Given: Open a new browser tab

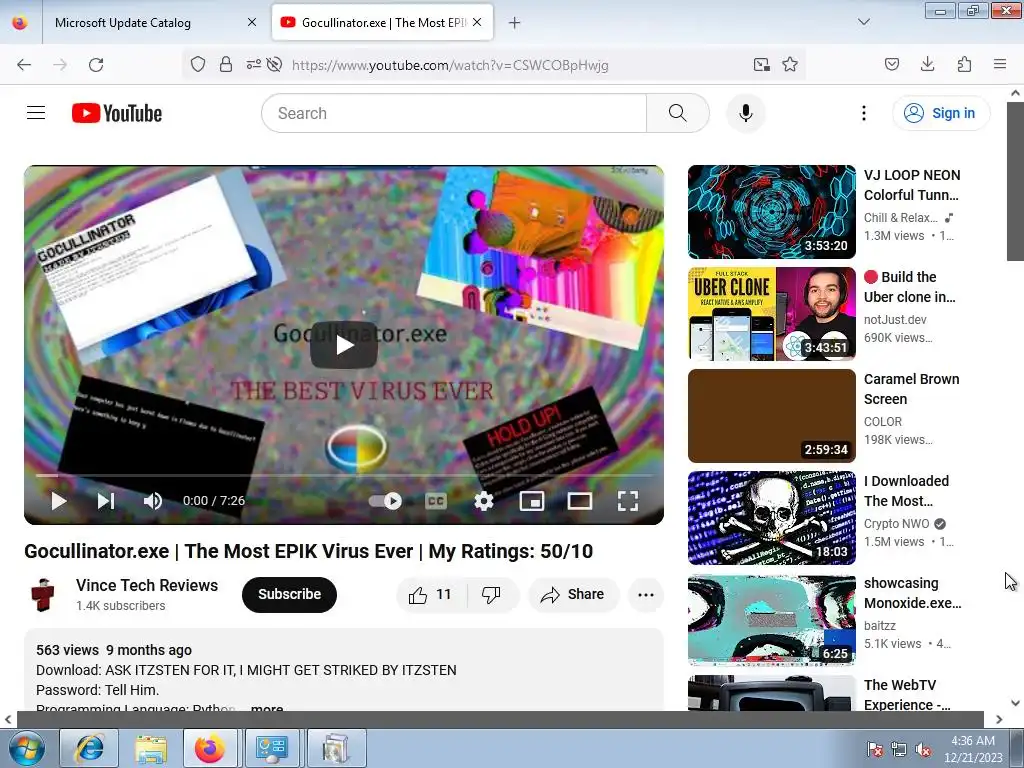Looking at the screenshot, I should [515, 23].
